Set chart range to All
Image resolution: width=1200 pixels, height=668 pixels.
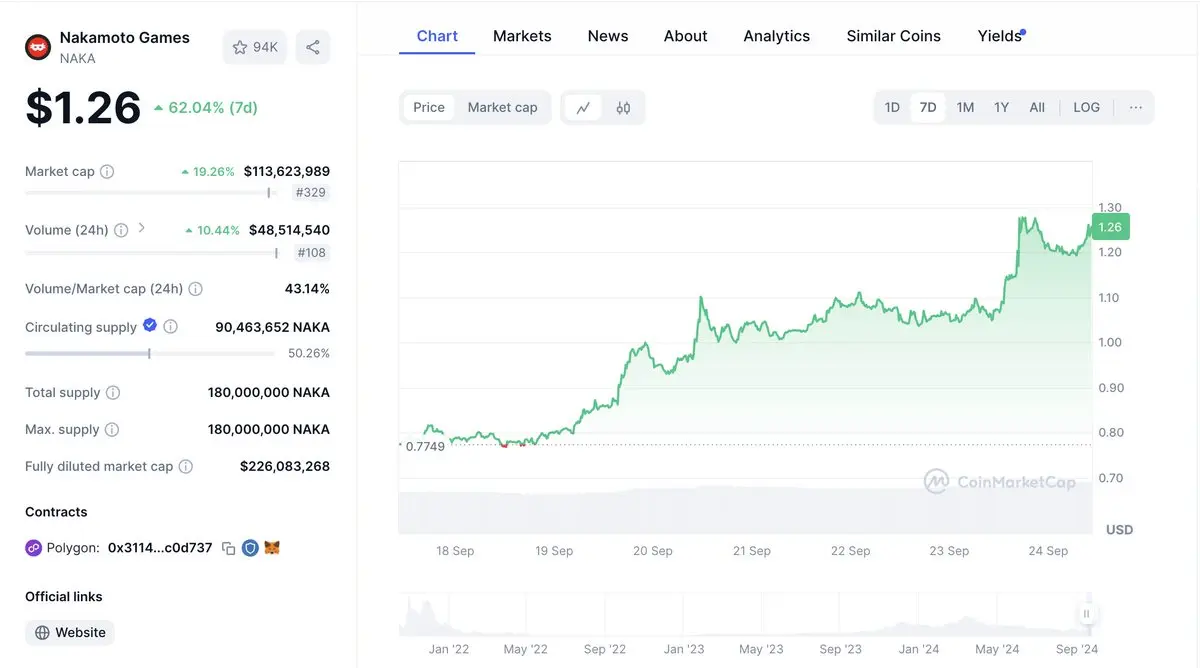click(x=1037, y=108)
